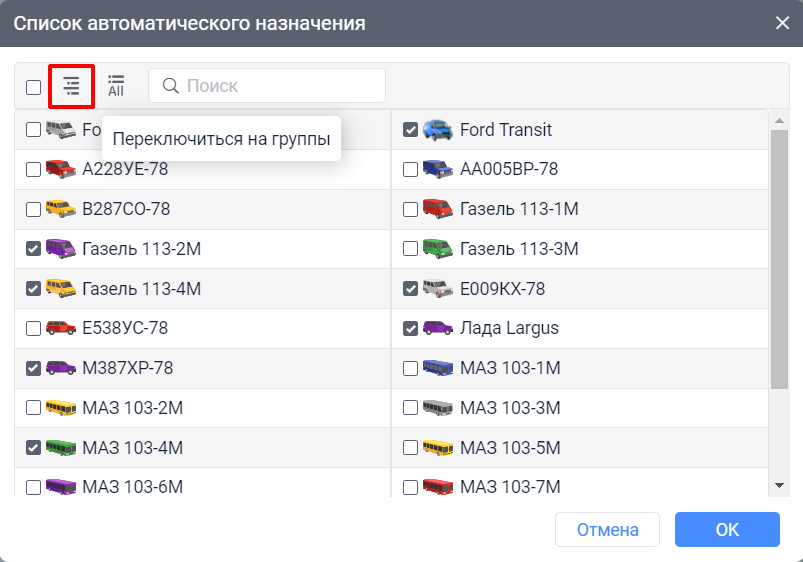Check the AA005BP-78 checkbox
The height and width of the screenshot is (562, 803).
pos(410,169)
